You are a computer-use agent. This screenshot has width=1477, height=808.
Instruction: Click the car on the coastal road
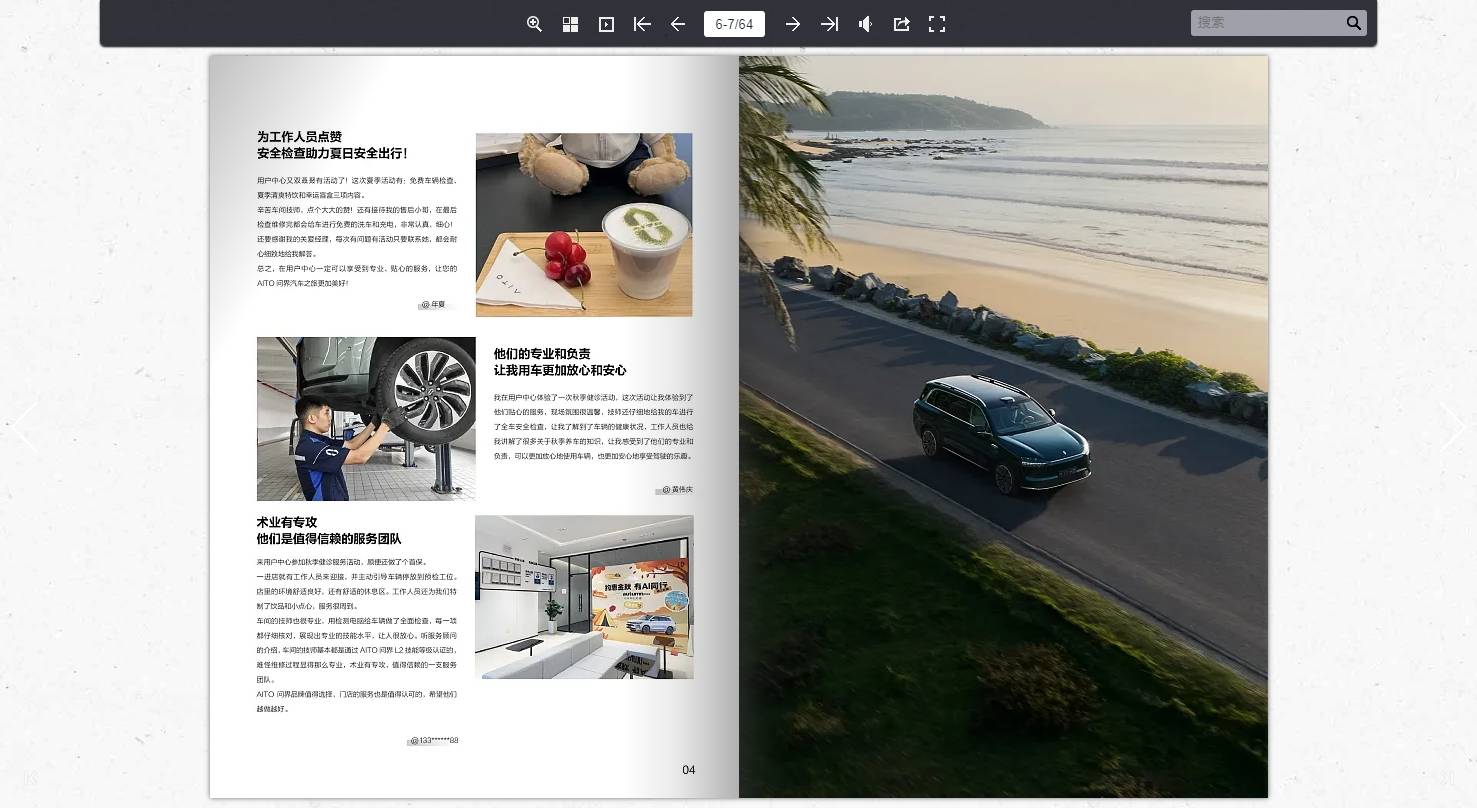click(1001, 433)
